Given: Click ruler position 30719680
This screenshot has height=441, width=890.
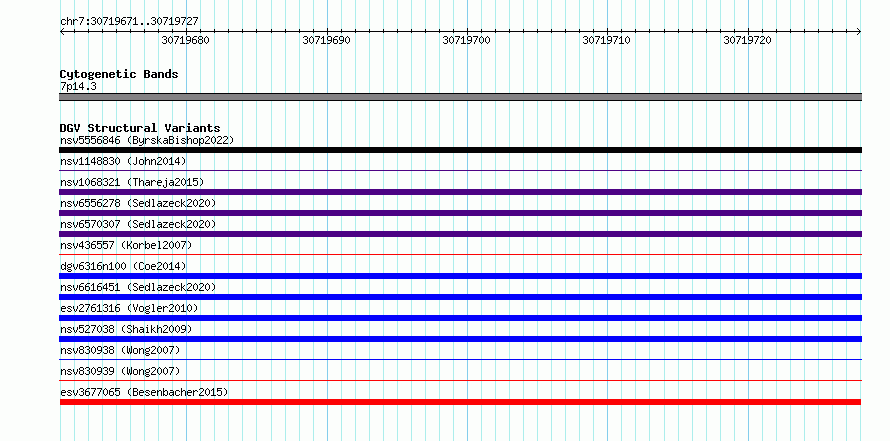Looking at the screenshot, I should [186, 40].
